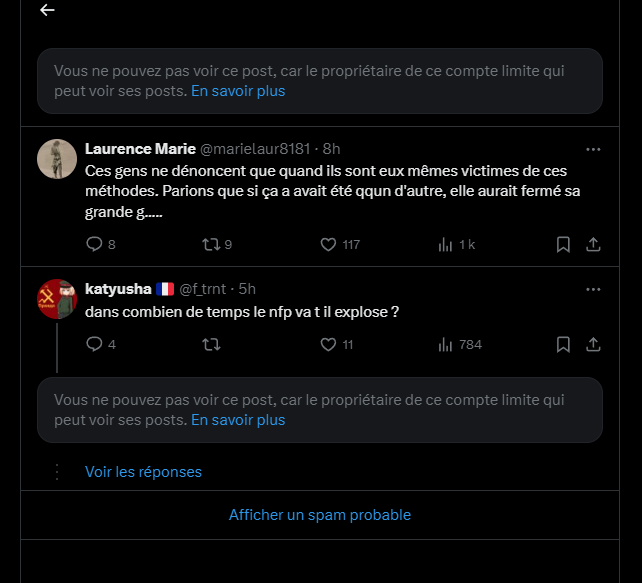This screenshot has height=583, width=642.
Task: Open first "En savoir plus" link
Action: click(x=238, y=90)
